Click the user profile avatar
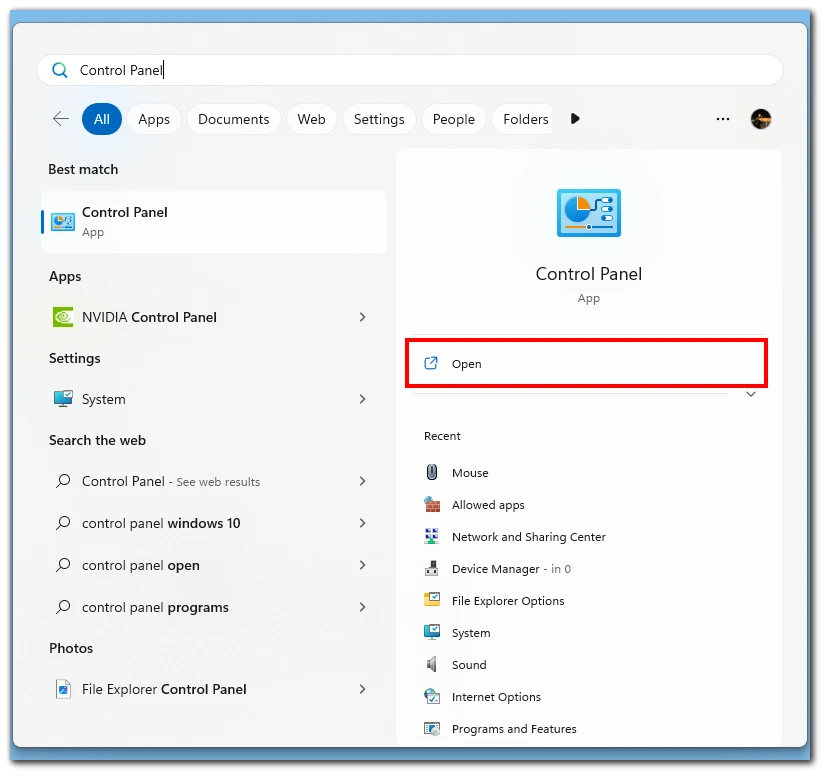 (x=761, y=119)
